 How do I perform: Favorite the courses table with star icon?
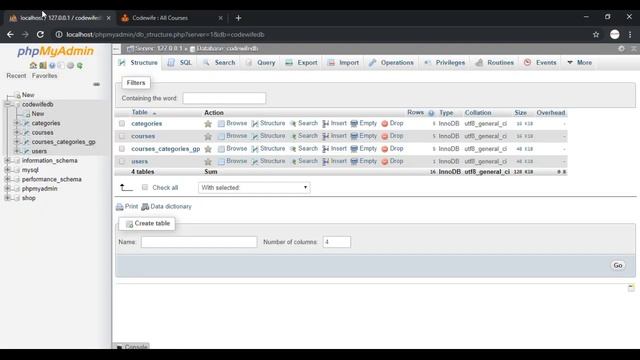[208, 136]
